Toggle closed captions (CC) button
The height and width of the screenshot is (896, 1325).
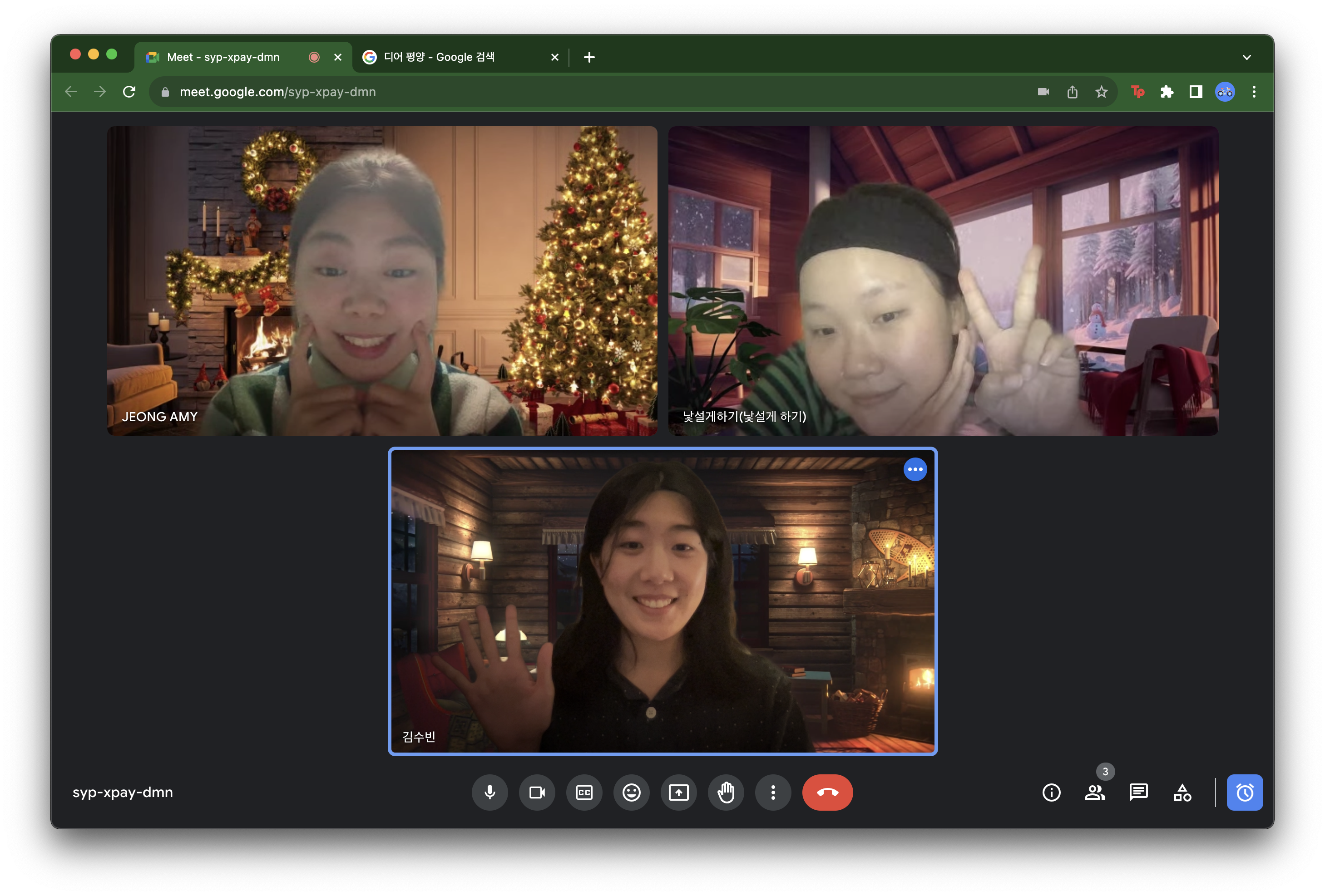[x=584, y=792]
